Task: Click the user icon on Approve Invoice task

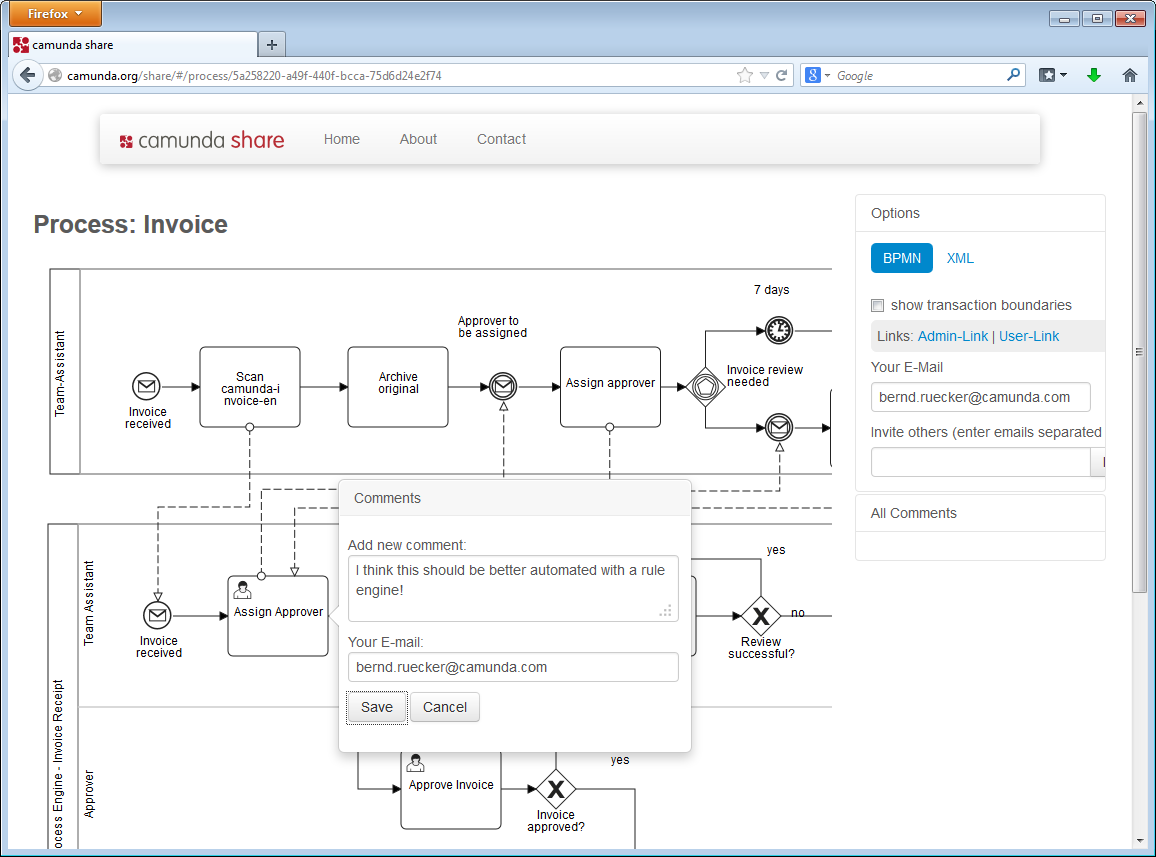Action: pyautogui.click(x=416, y=763)
